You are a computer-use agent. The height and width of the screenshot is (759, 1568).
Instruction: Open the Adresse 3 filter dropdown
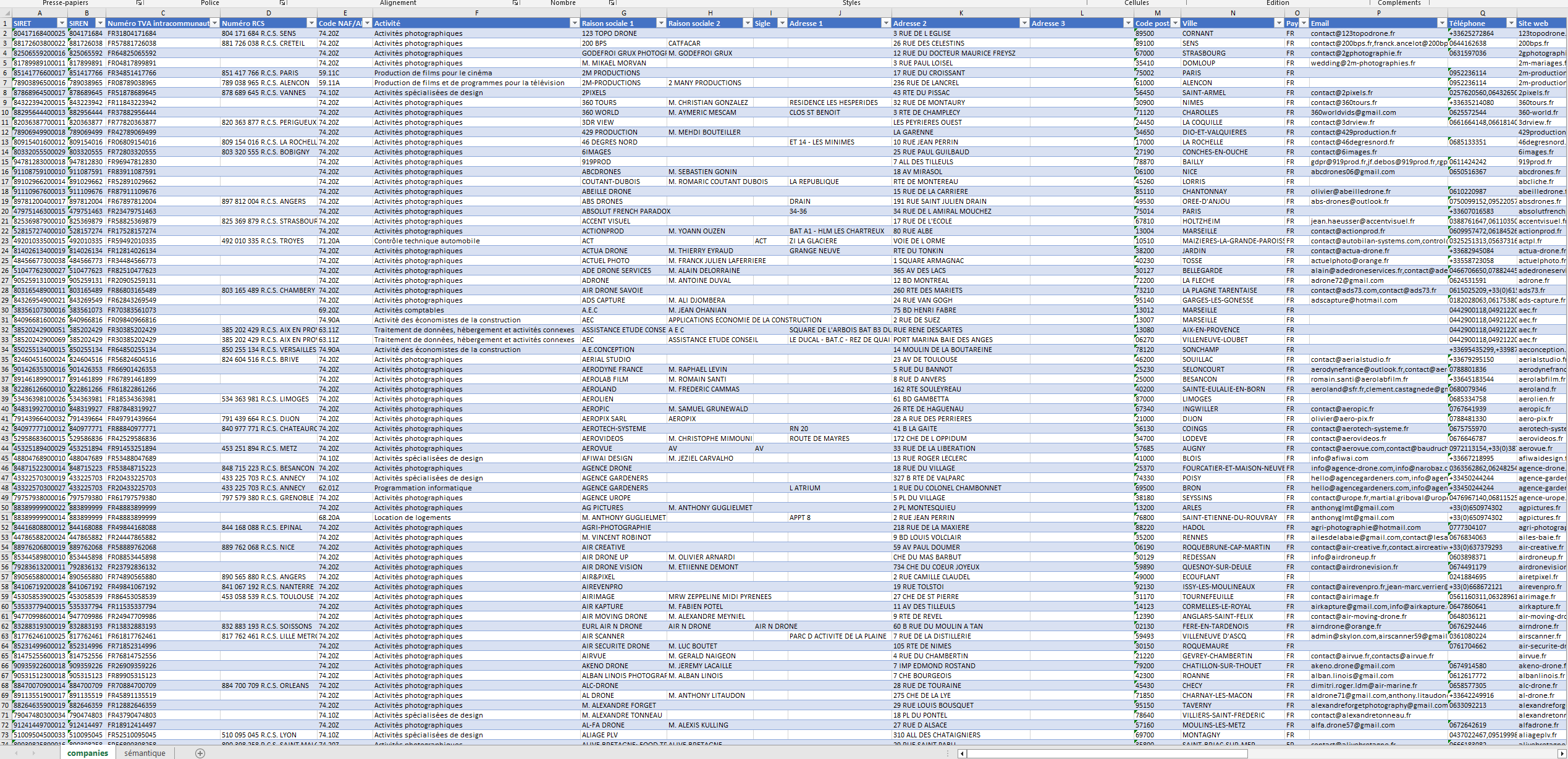click(1128, 23)
